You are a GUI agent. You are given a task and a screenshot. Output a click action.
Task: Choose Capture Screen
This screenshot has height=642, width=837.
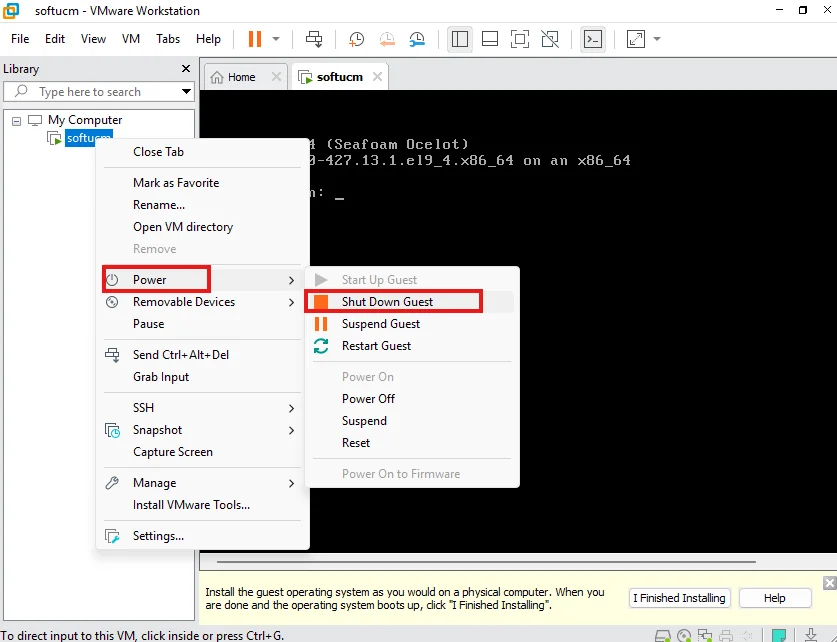(173, 452)
